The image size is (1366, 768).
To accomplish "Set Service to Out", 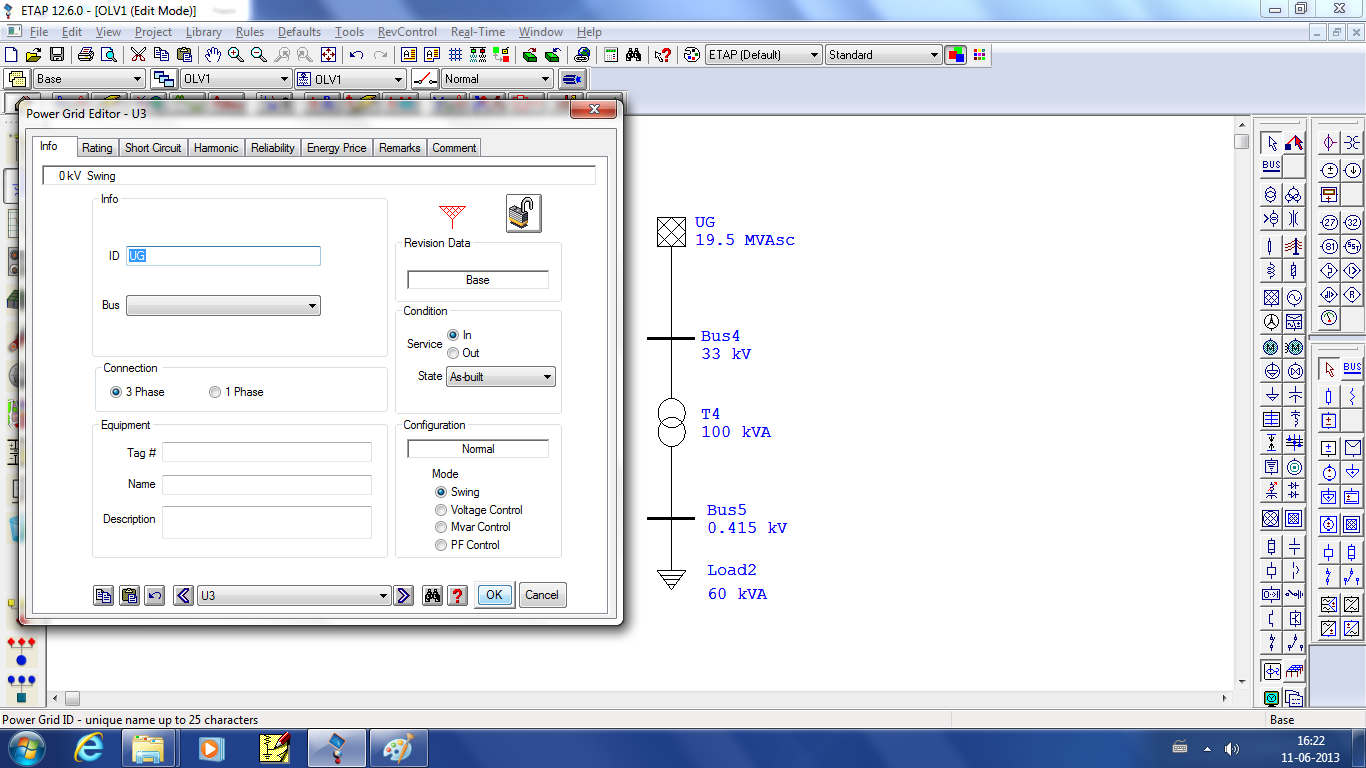I will click(x=452, y=353).
